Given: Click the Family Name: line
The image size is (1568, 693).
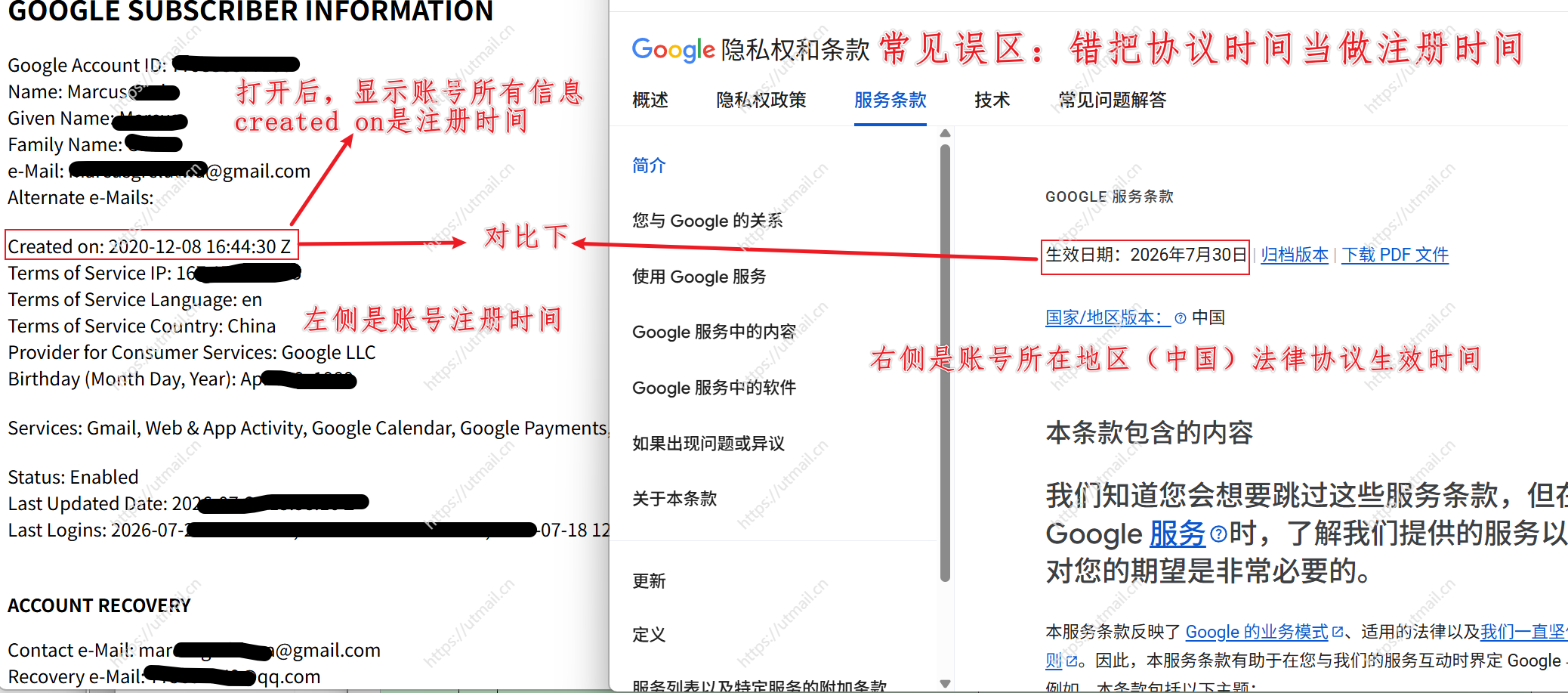Looking at the screenshot, I should (95, 145).
